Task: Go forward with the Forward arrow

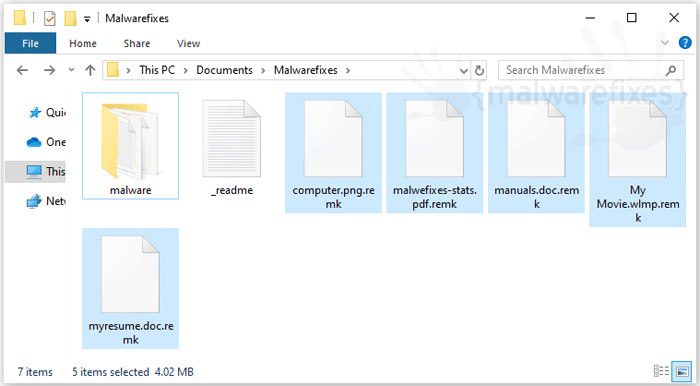Action: click(49, 70)
